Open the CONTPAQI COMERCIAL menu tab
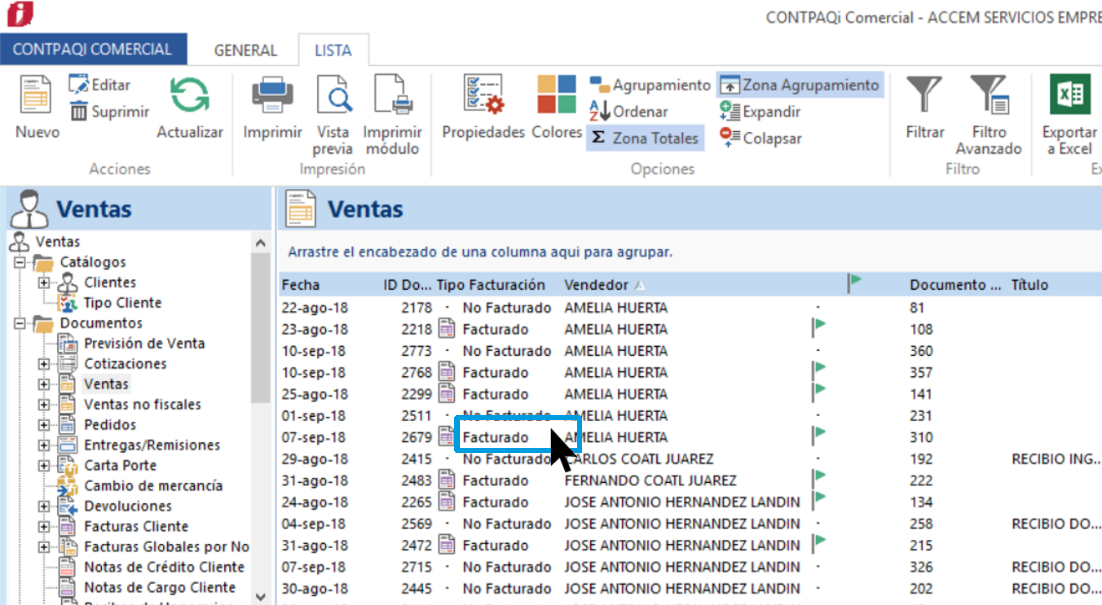The image size is (1102, 605). tap(93, 49)
